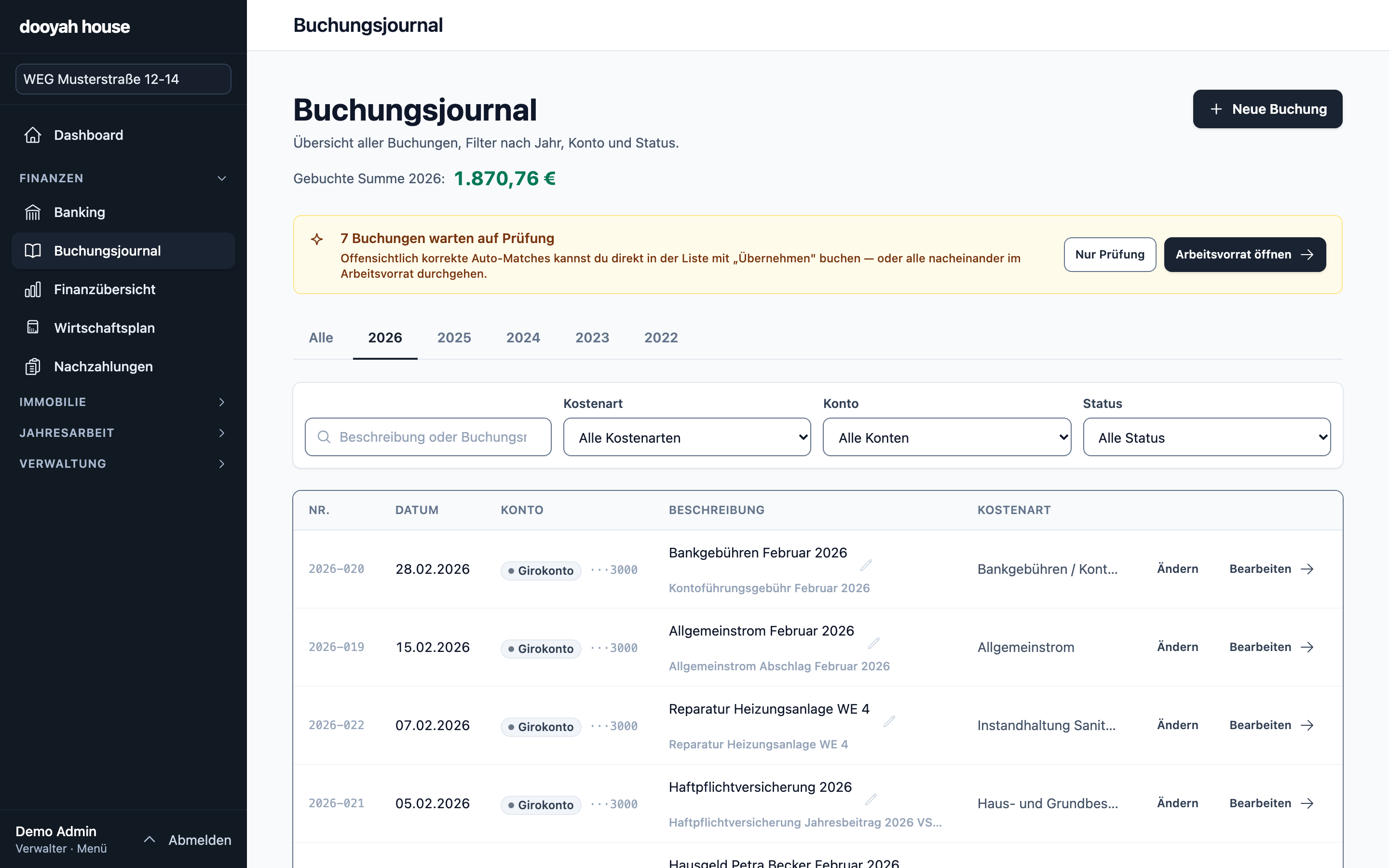This screenshot has width=1389, height=868.
Task: Click the Buchungsjournal open book icon
Action: point(33,251)
